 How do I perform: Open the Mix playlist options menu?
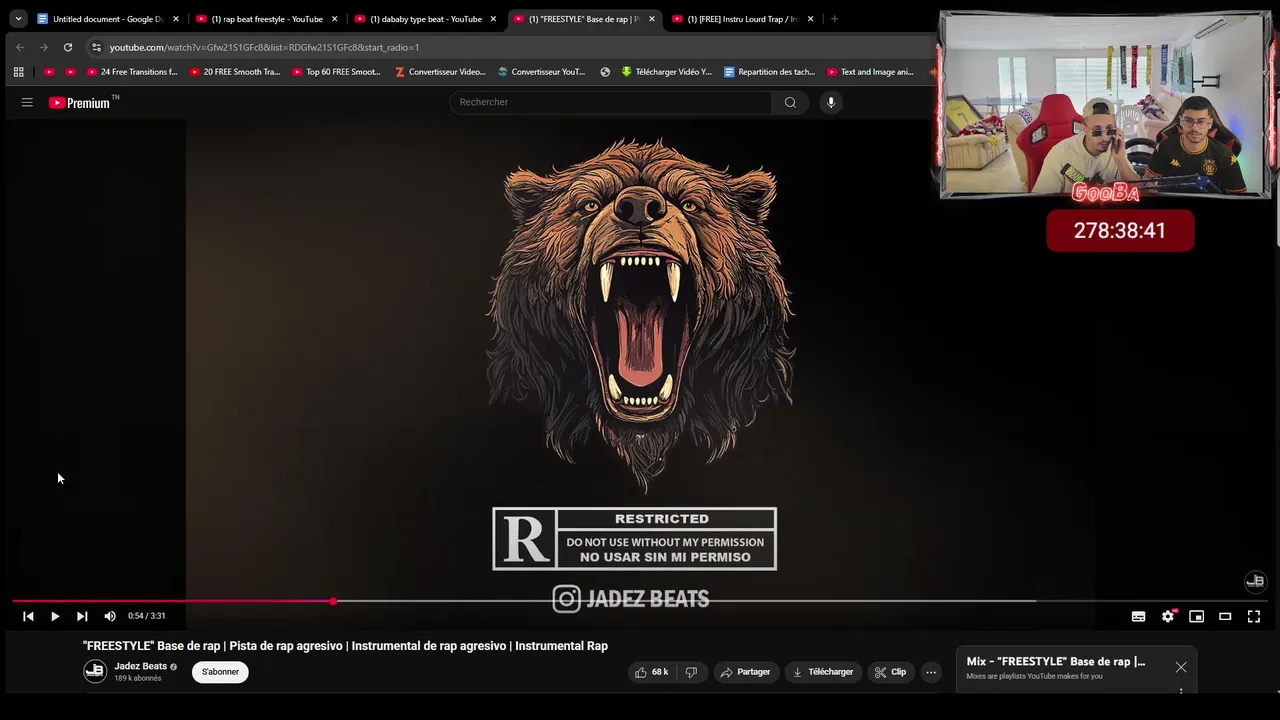(x=1181, y=691)
